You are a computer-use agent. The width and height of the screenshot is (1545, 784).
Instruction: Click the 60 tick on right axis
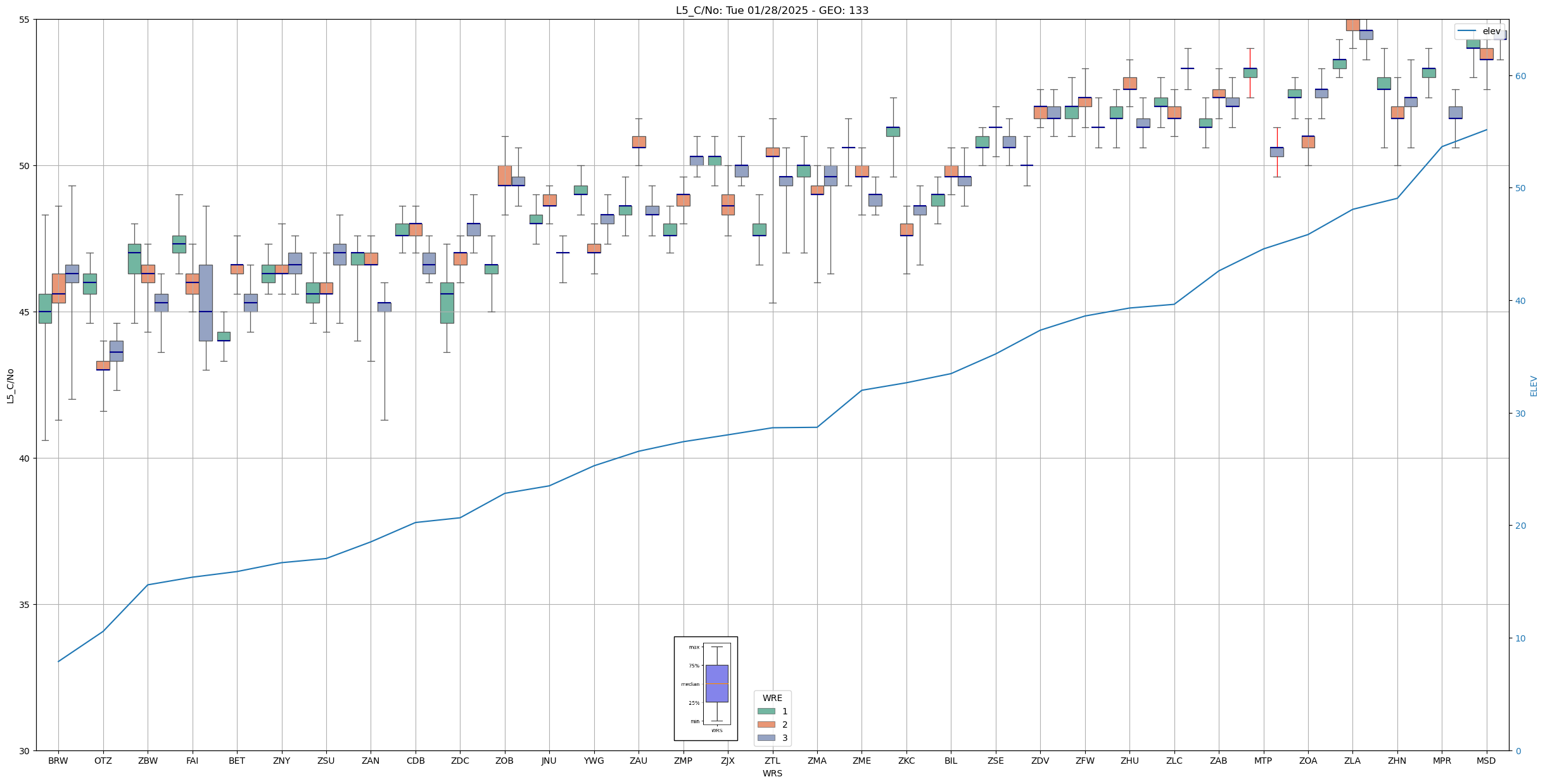(1520, 76)
